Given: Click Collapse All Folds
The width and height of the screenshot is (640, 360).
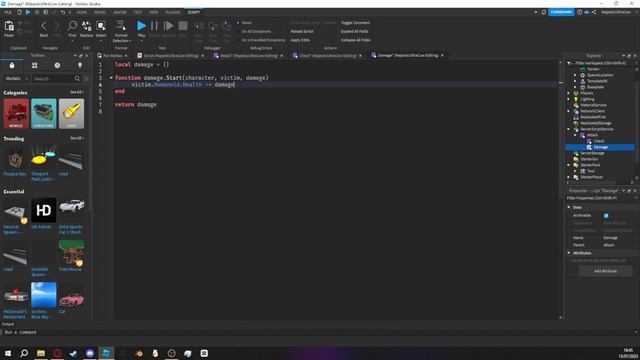Looking at the screenshot, I should point(356,40).
